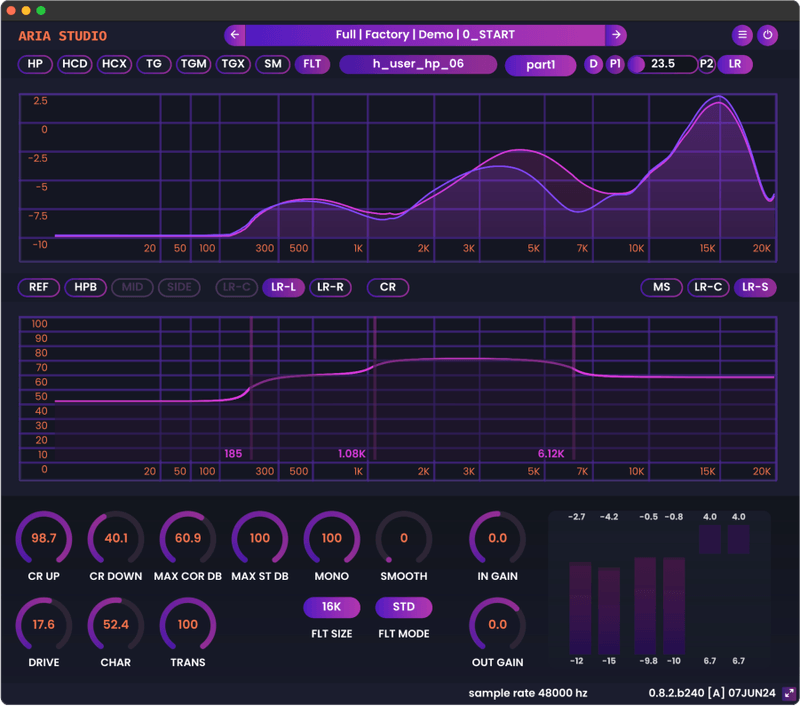Select the disabled MID tab
The width and height of the screenshot is (800, 706).
(x=132, y=287)
